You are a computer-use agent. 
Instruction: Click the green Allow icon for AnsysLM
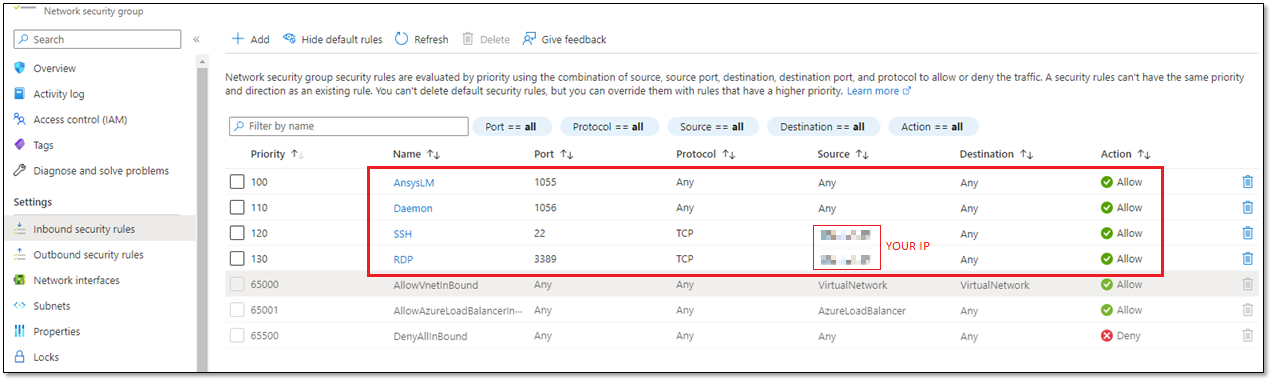point(1107,182)
